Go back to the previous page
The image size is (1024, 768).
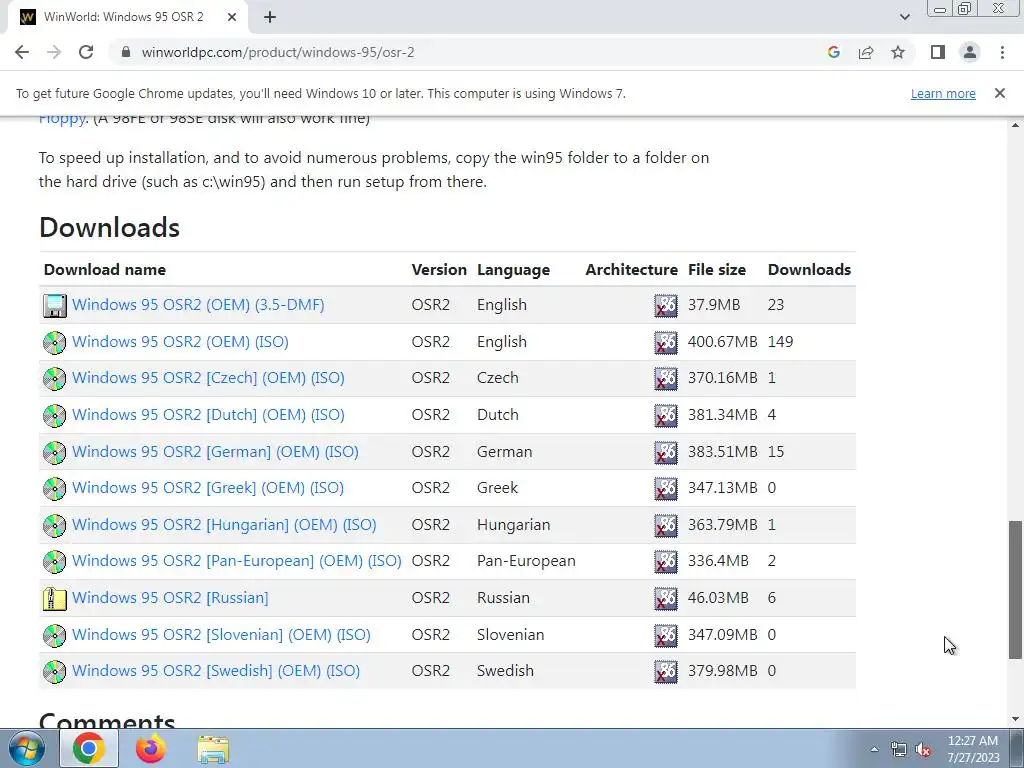click(x=22, y=52)
